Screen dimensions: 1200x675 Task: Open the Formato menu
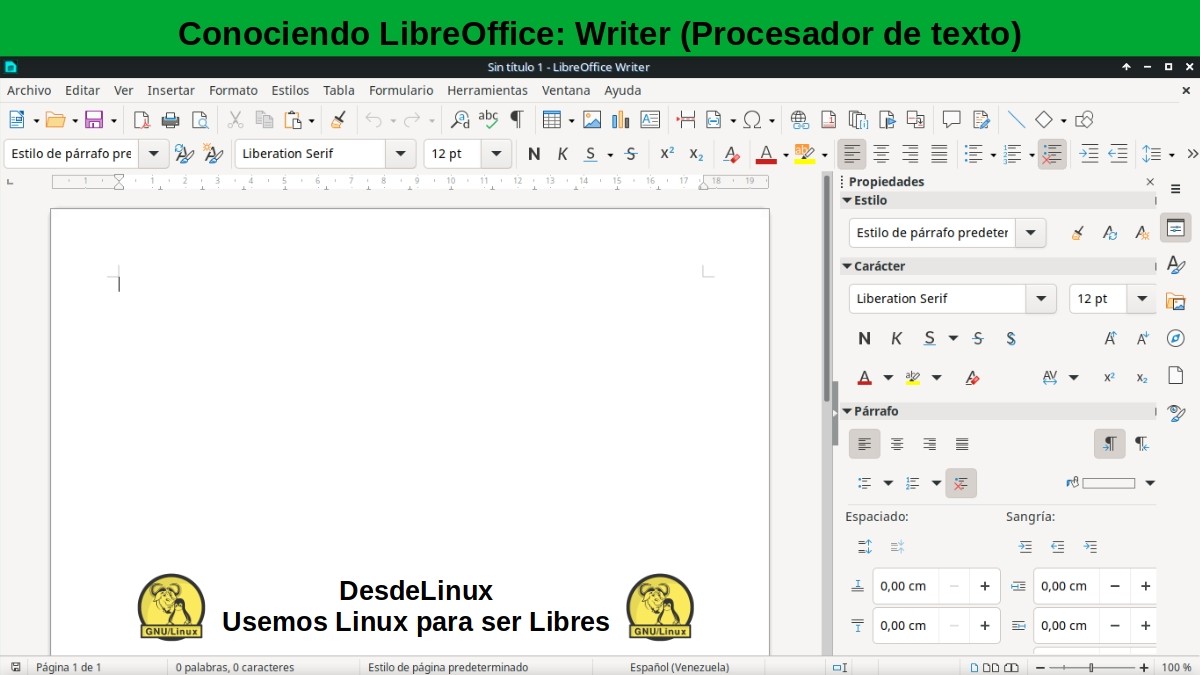[233, 90]
